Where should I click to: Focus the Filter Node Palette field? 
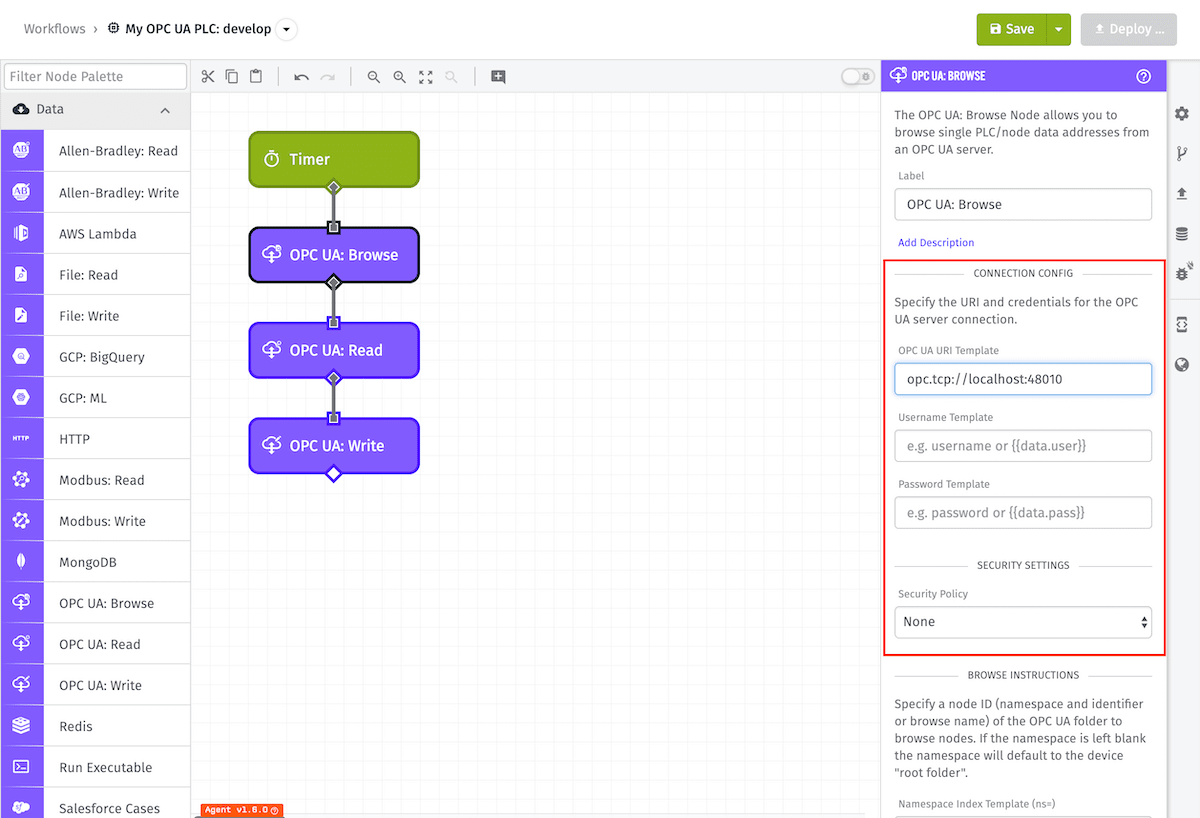point(96,76)
